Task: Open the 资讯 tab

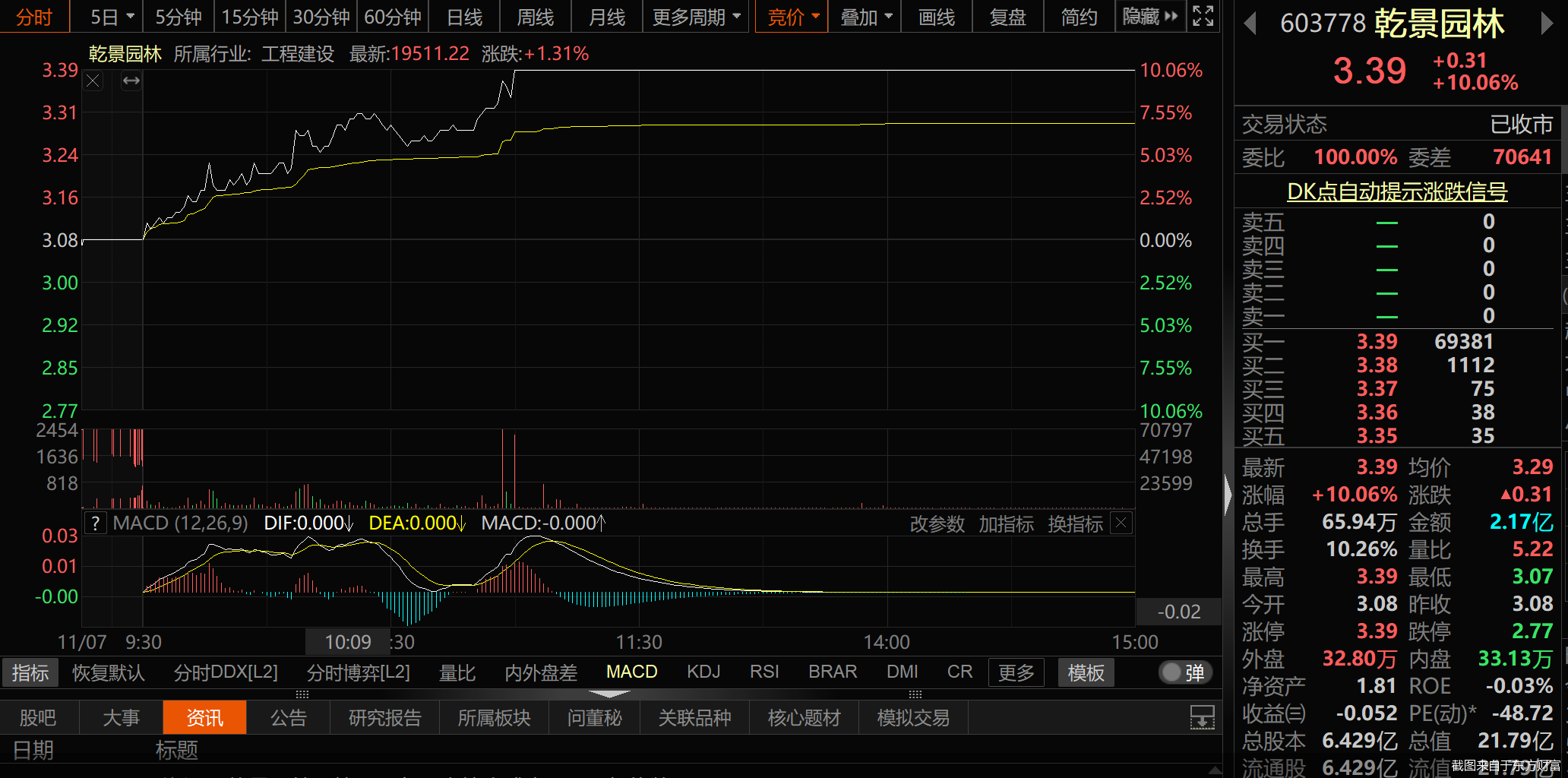Action: (x=205, y=717)
